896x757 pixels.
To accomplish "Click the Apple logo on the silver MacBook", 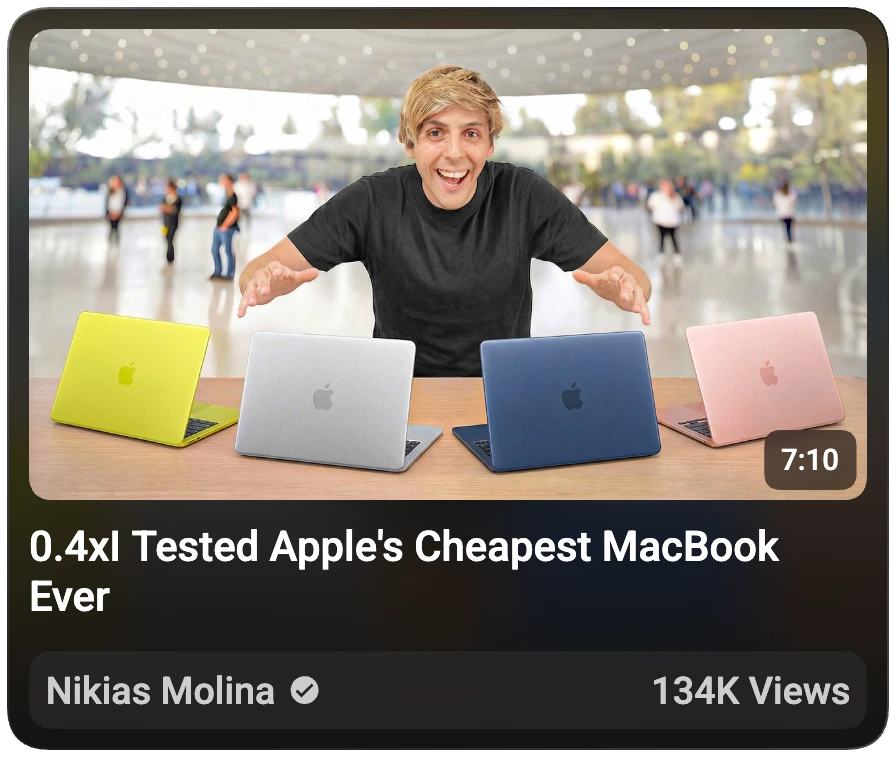I will point(323,397).
